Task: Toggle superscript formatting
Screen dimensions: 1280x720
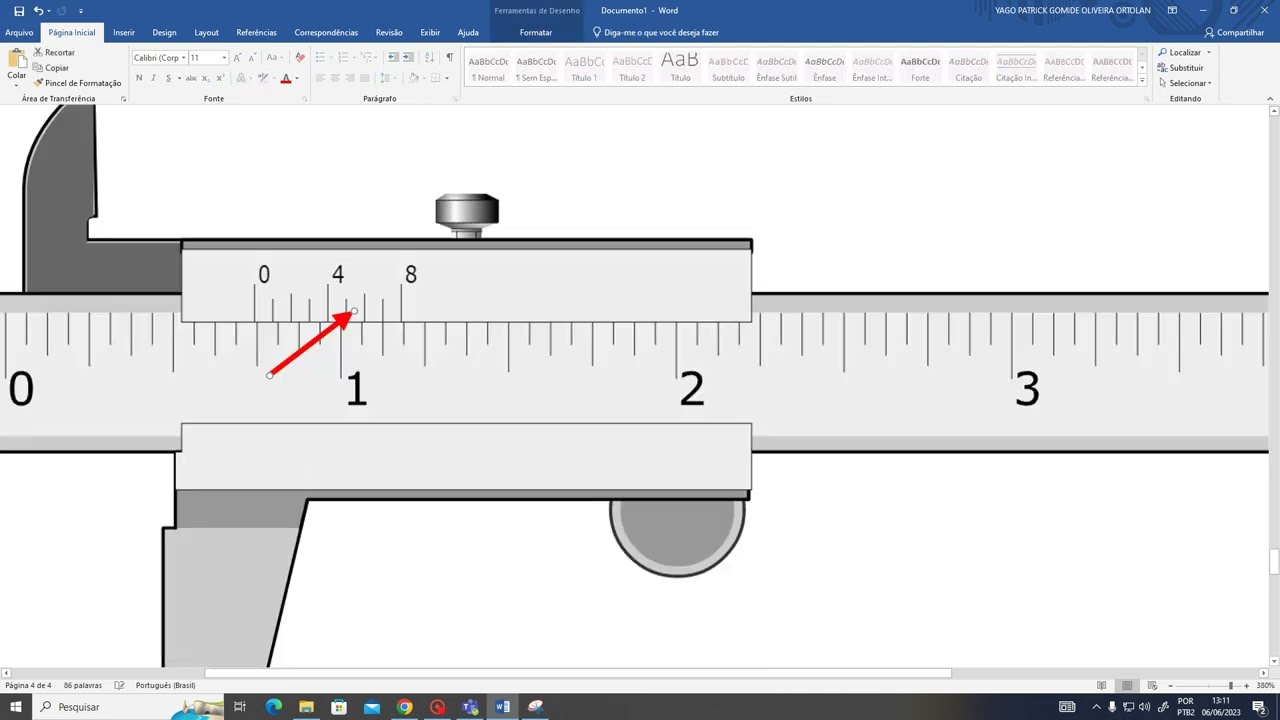Action: (x=220, y=78)
